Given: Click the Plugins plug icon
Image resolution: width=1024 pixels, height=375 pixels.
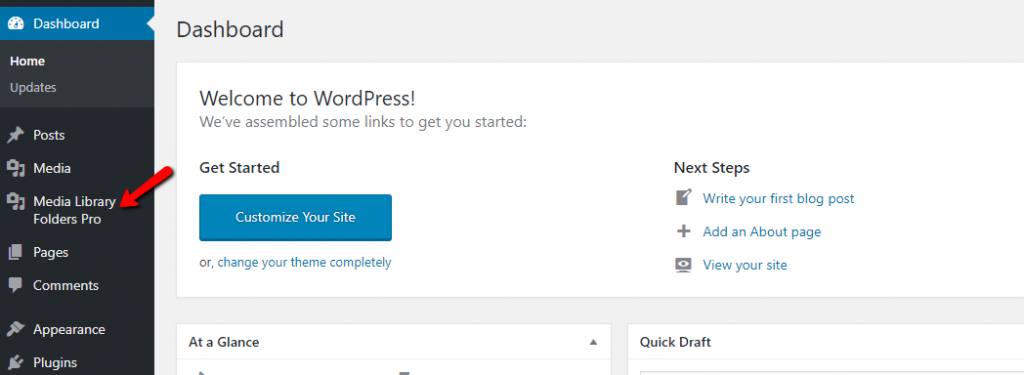Looking at the screenshot, I should click(16, 363).
